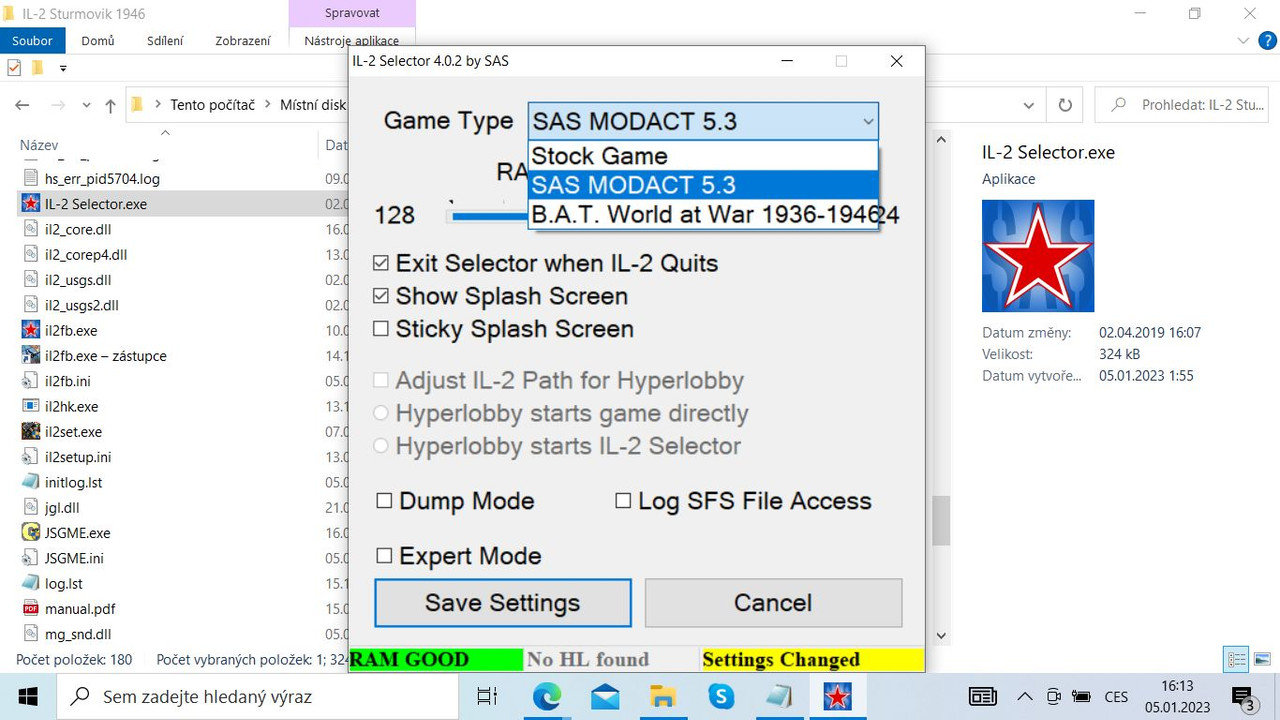Click Save Settings button
1280x720 pixels.
(503, 603)
